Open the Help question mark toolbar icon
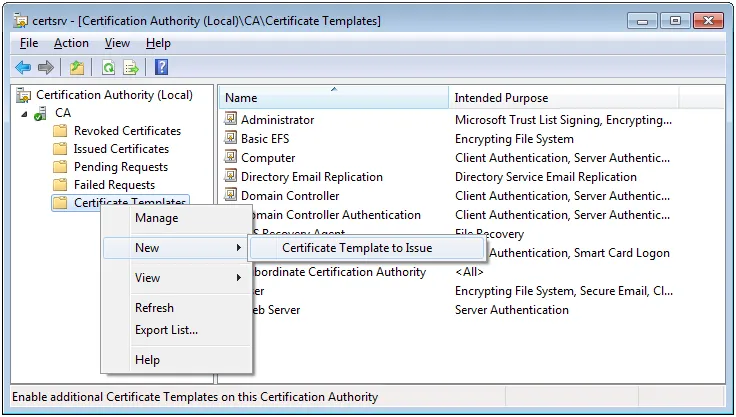Viewport: 736px width, 417px height. point(161,67)
